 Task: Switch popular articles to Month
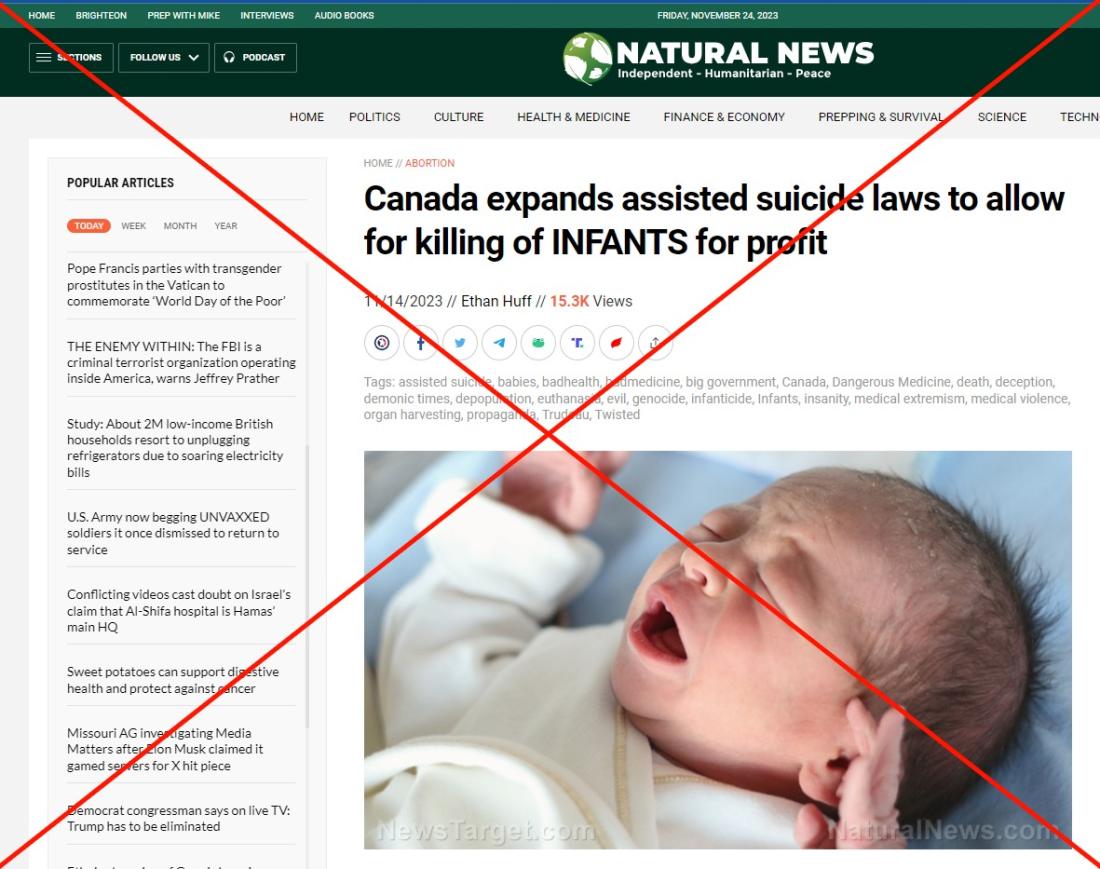[x=180, y=226]
